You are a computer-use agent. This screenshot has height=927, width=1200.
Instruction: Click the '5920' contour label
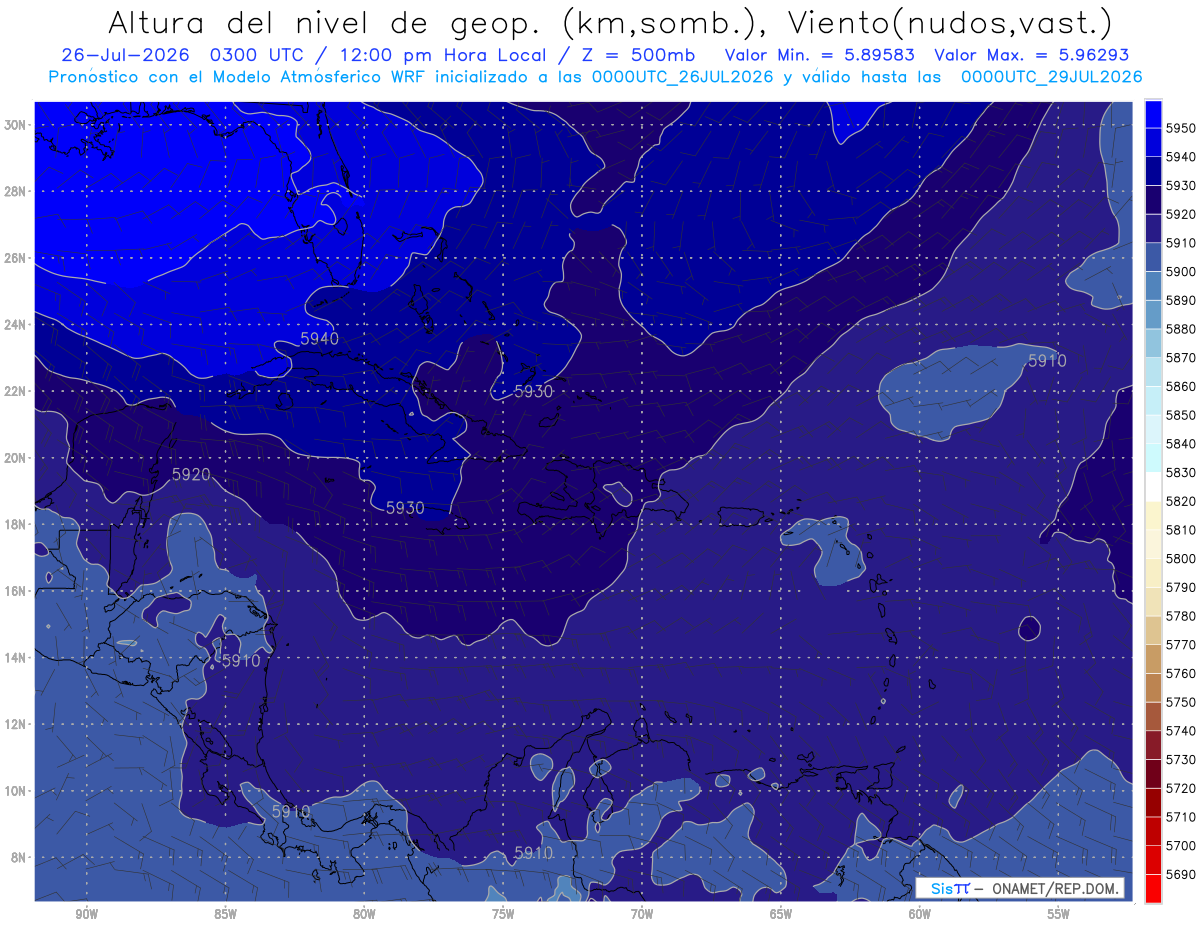click(x=191, y=474)
